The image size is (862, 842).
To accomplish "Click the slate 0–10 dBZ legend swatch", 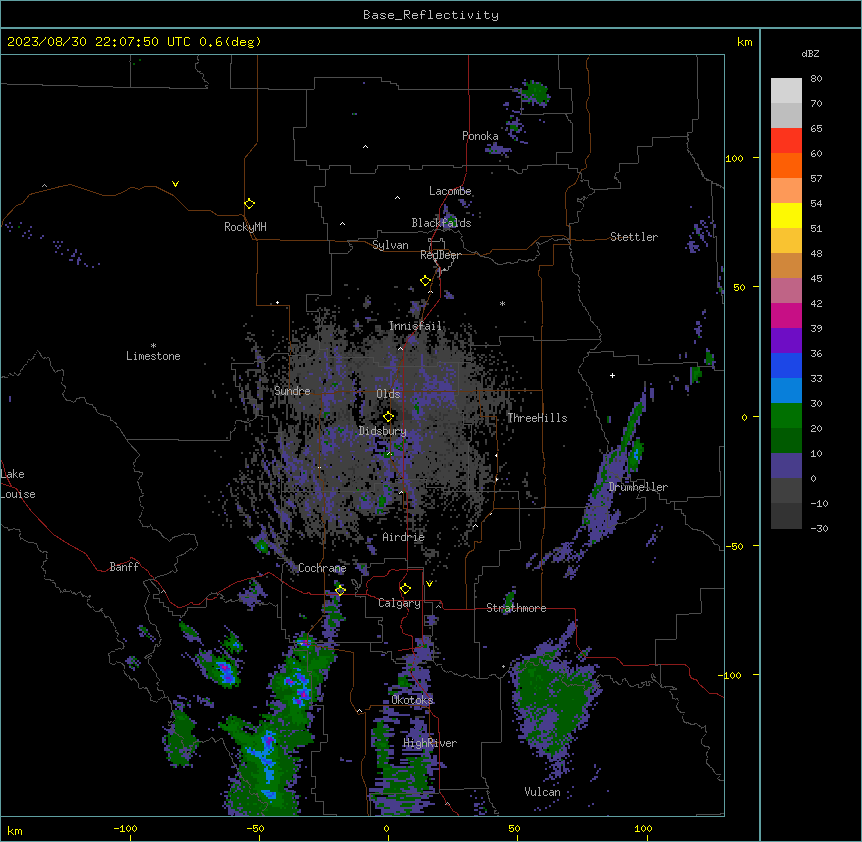I will [786, 466].
